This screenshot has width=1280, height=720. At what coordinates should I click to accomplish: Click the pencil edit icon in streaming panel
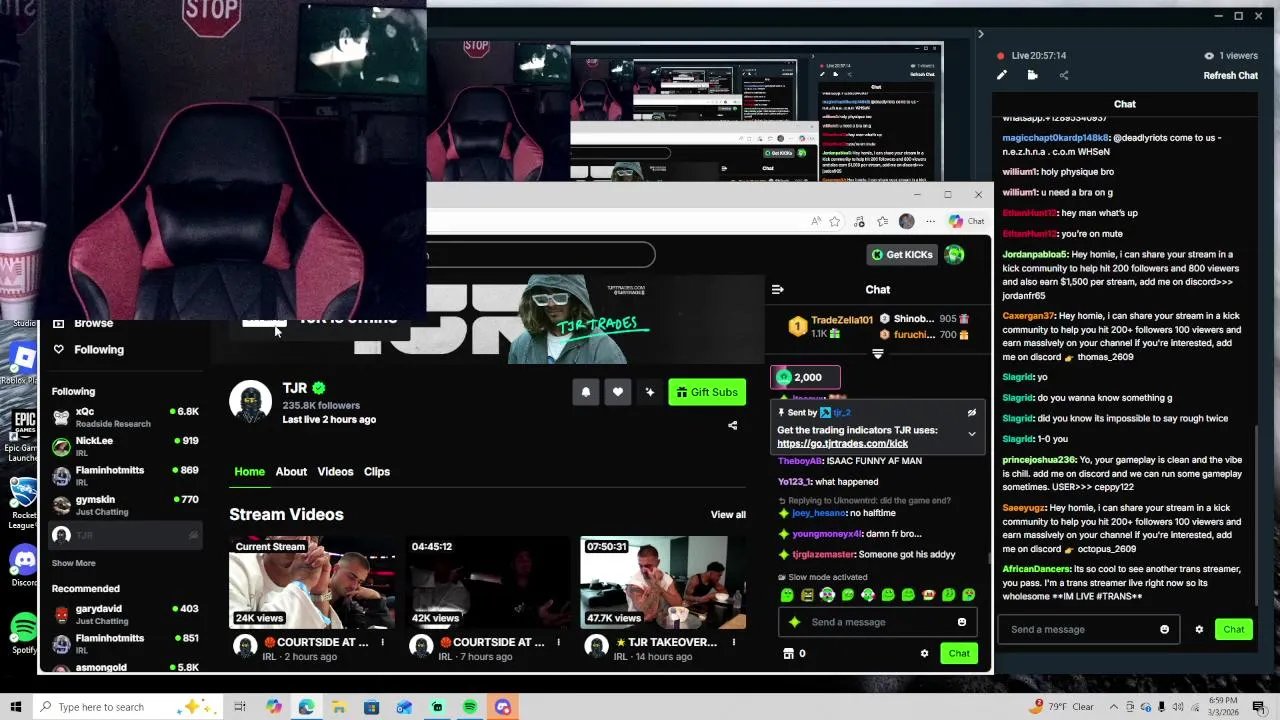click(x=1002, y=75)
